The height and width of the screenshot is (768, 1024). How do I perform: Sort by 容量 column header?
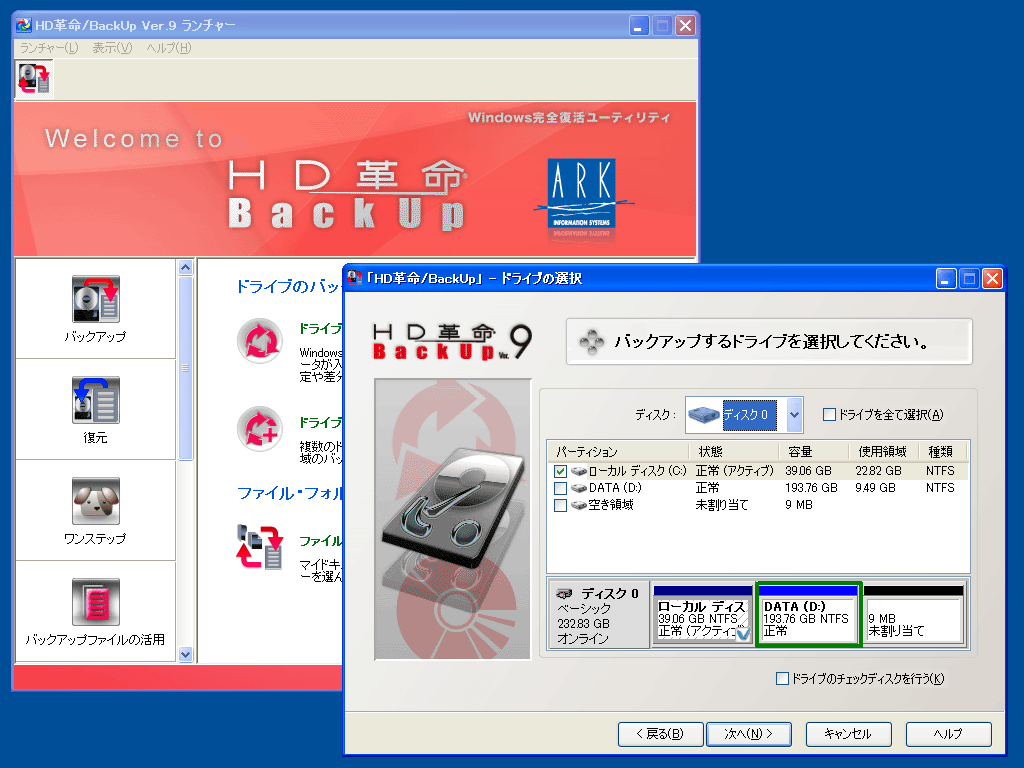pyautogui.click(x=814, y=451)
